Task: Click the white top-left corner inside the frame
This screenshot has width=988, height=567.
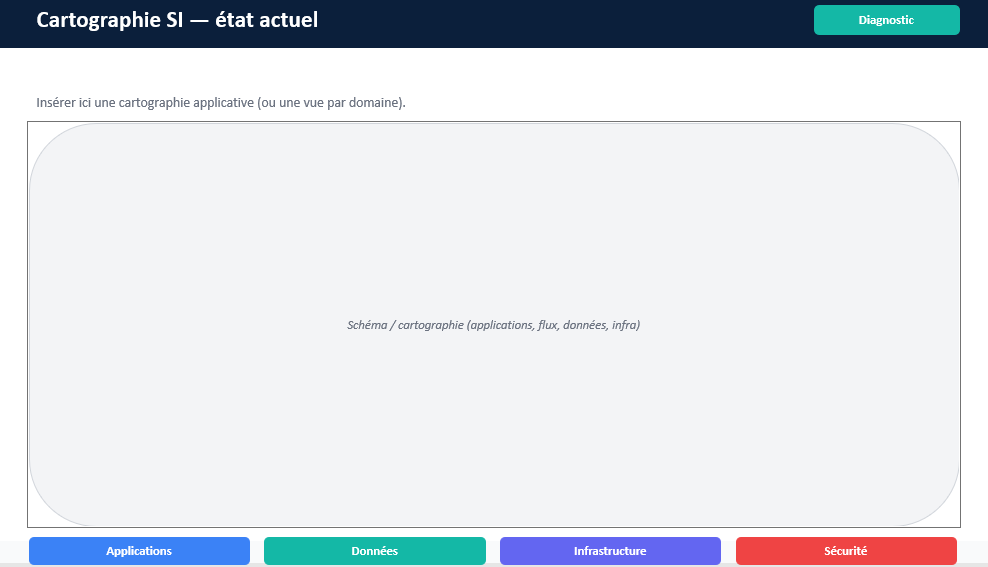Action: pos(33,127)
